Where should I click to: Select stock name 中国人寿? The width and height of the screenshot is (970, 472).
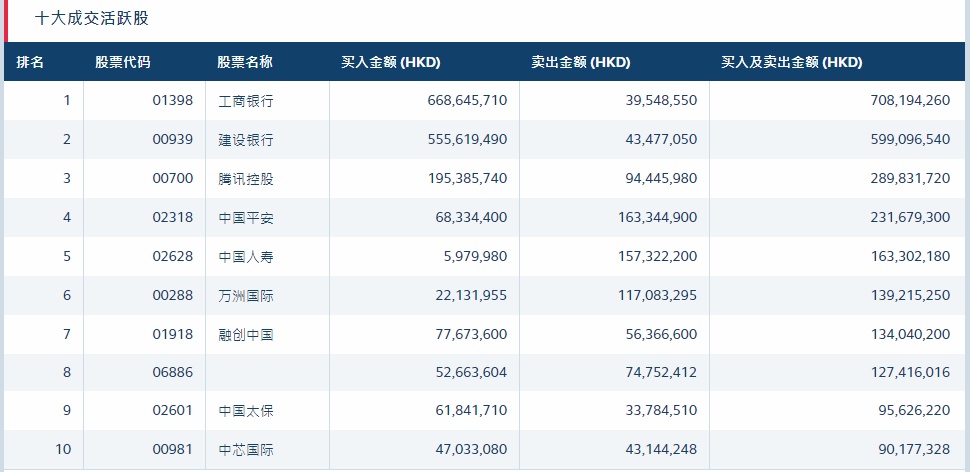246,257
